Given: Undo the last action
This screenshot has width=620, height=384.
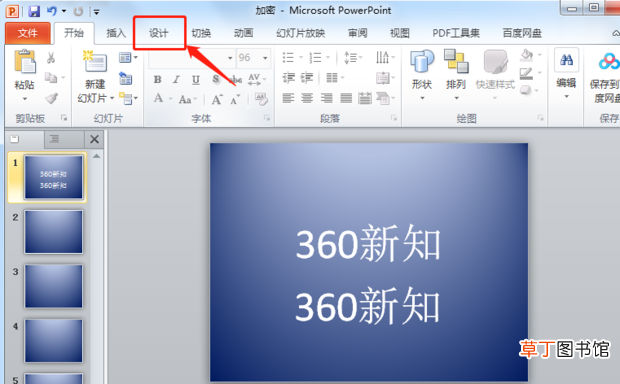Looking at the screenshot, I should [52, 11].
